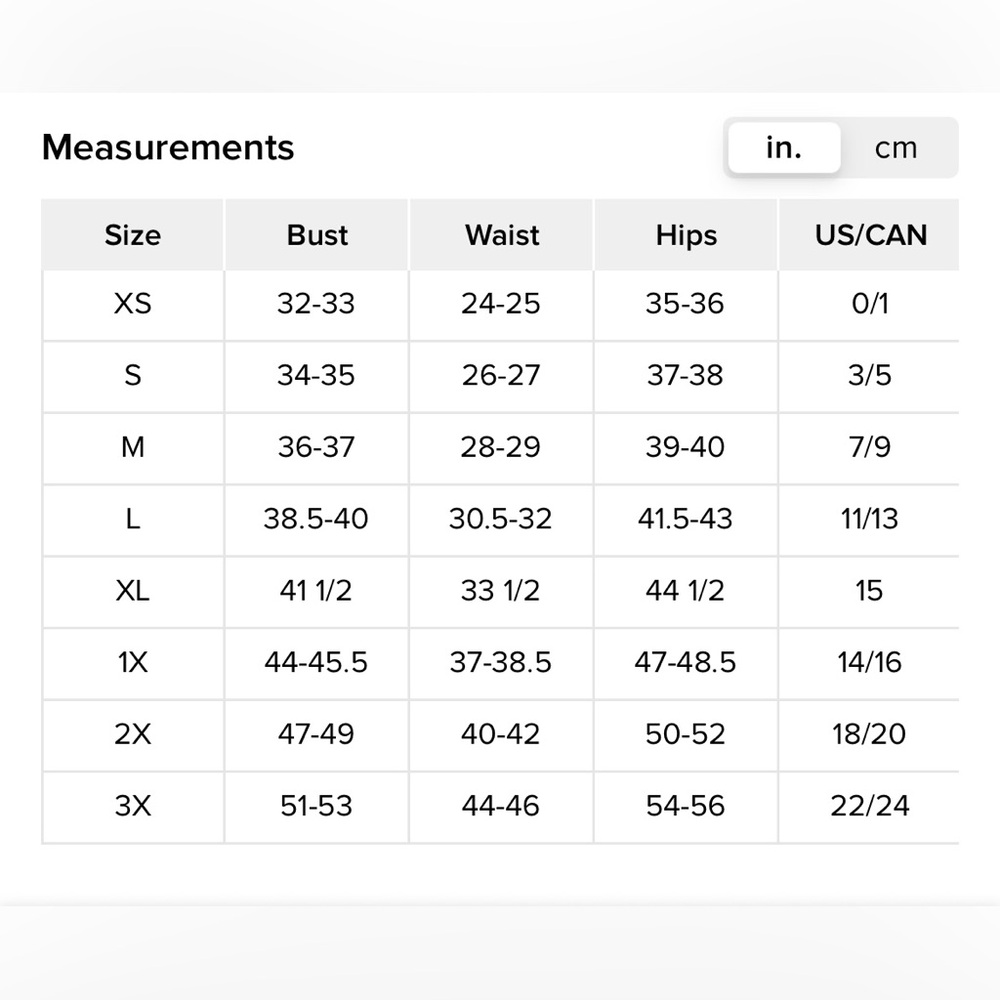Switch measurements to cm units
1000x1000 pixels.
(896, 148)
